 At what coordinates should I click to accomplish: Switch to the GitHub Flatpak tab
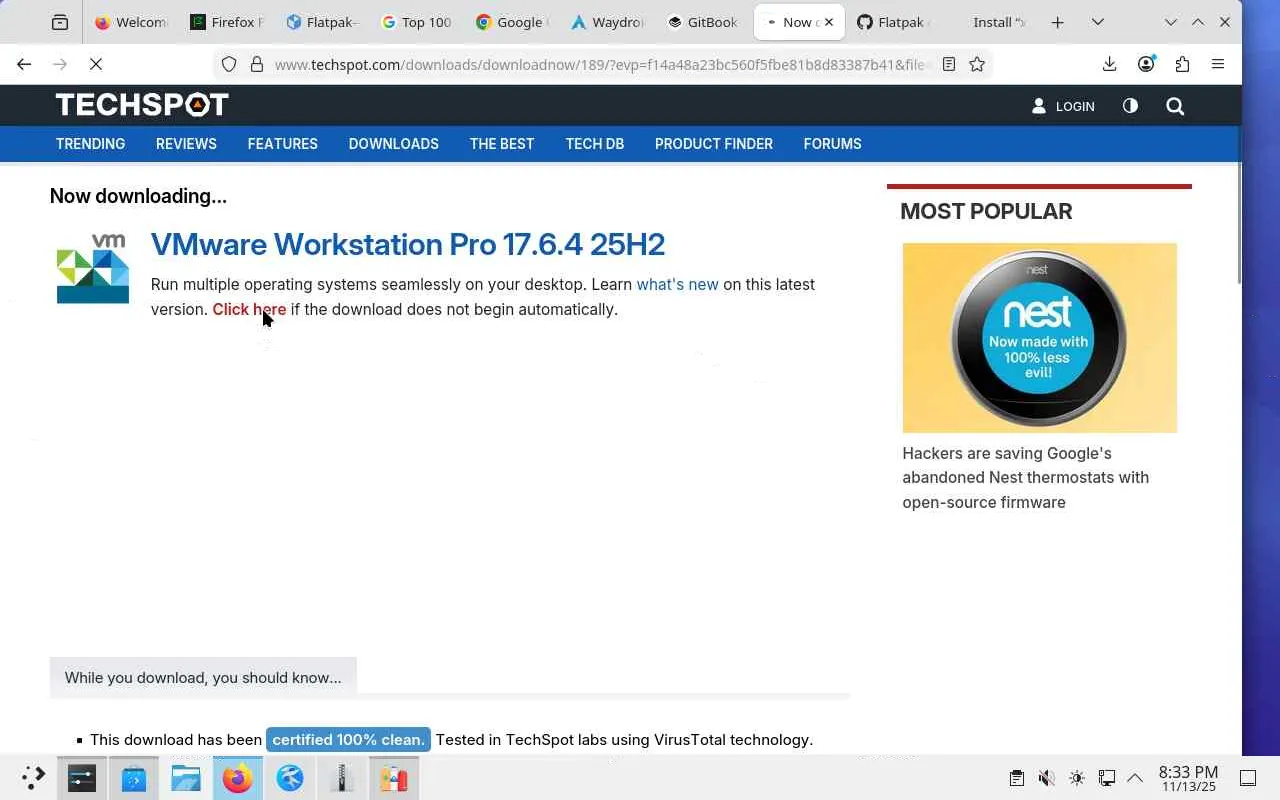(x=895, y=22)
